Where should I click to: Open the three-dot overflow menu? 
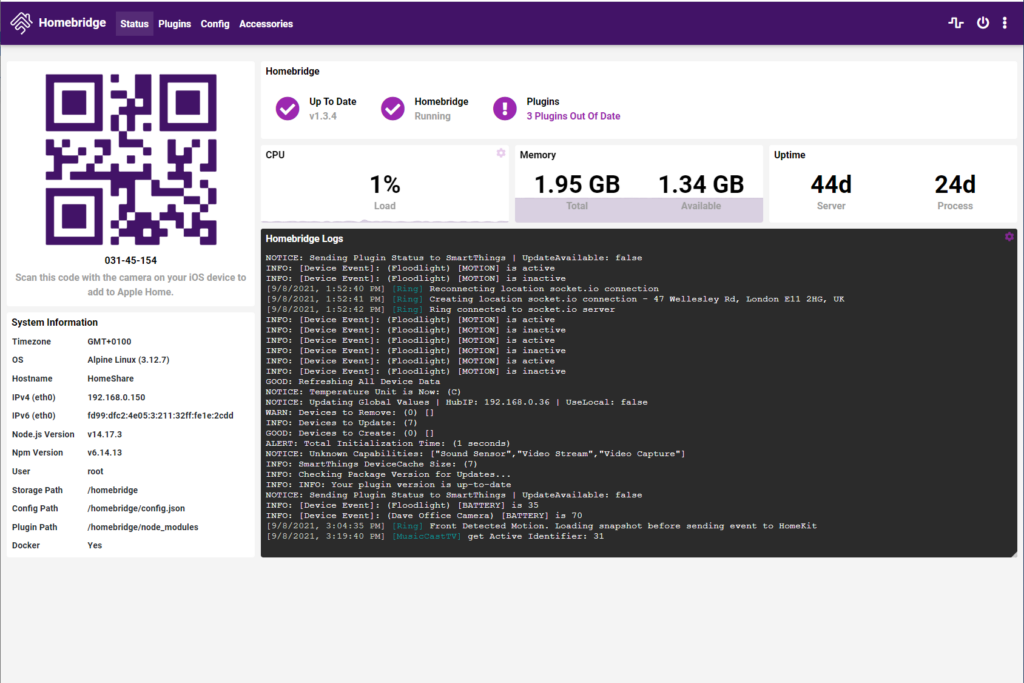tap(1004, 23)
